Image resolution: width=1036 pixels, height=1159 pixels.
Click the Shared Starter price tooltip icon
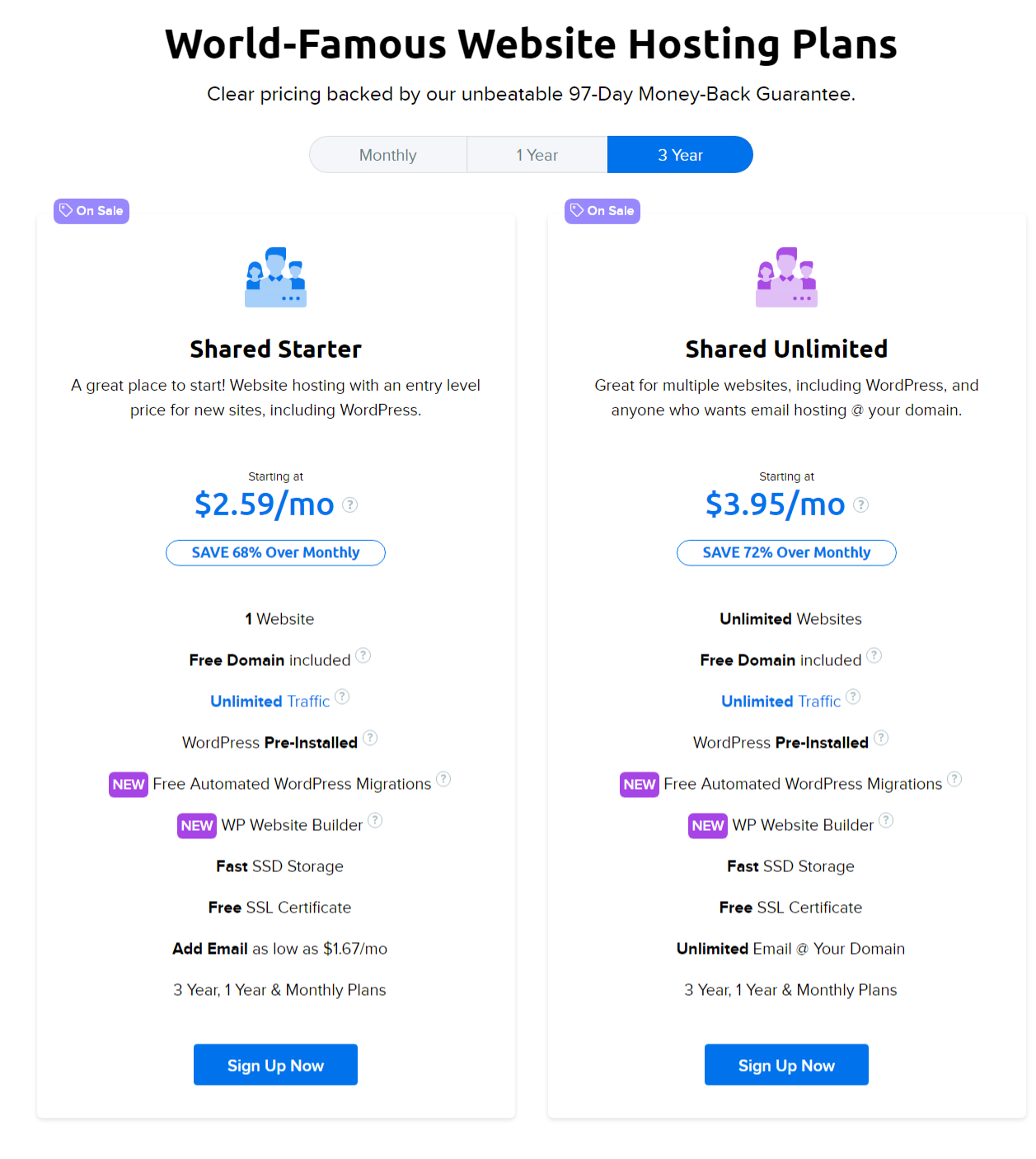[x=349, y=505]
